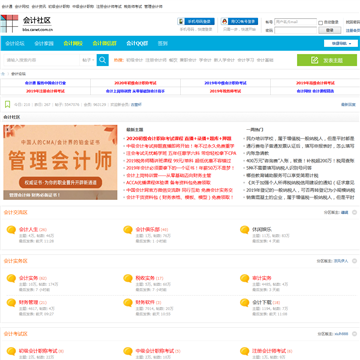Screen dimensions: 360x360
Task: Click the 休闲娱乐 forum bubble icon
Action: pos(245,230)
